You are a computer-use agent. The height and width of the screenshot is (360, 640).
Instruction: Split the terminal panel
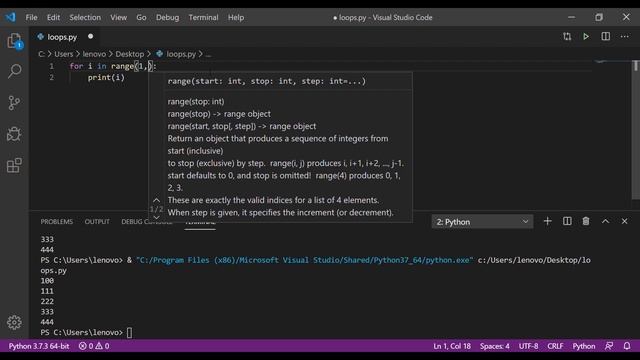click(x=567, y=221)
